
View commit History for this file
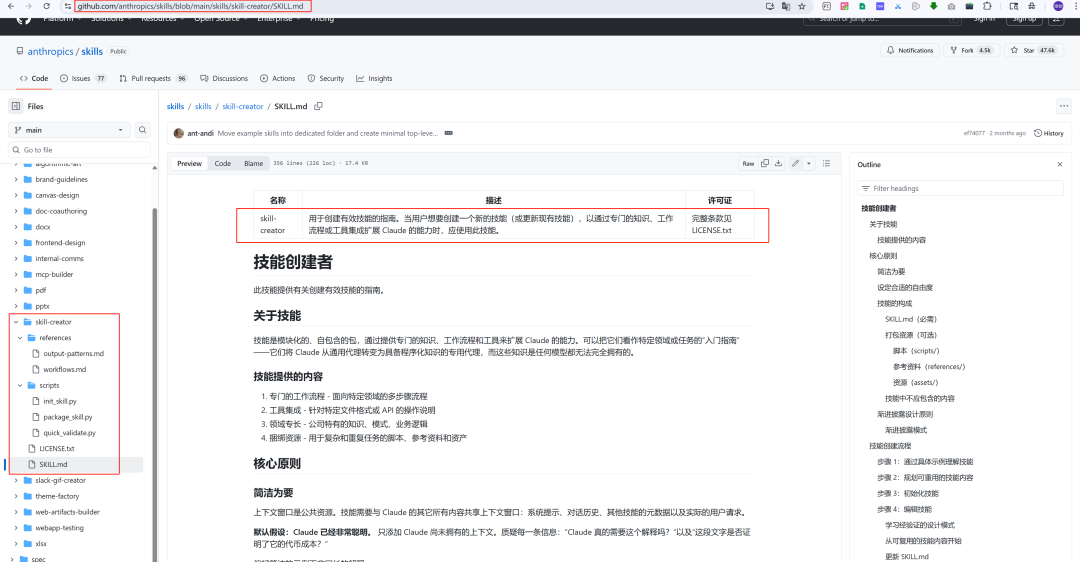(1049, 133)
